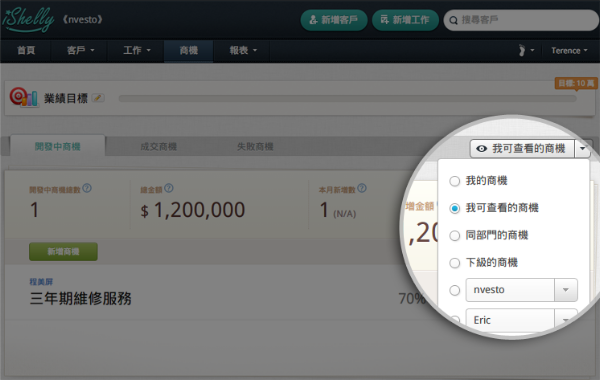Select 下級的商機 radio option
600x380 pixels.
point(455,263)
